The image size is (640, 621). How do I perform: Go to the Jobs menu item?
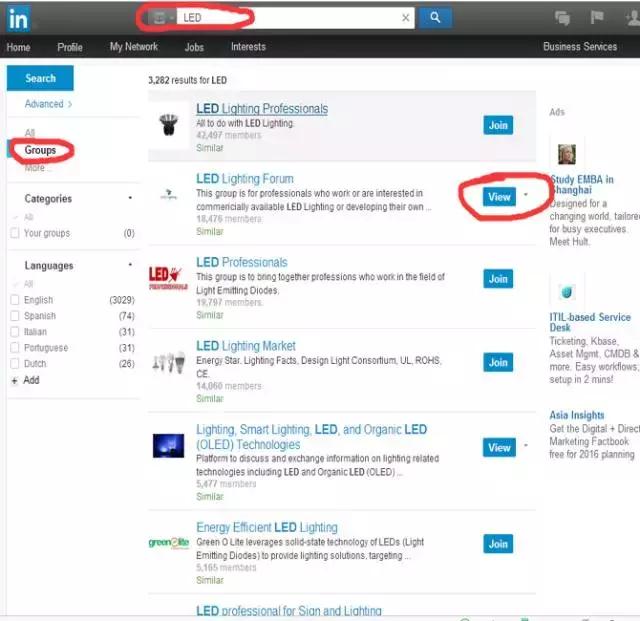point(194,47)
